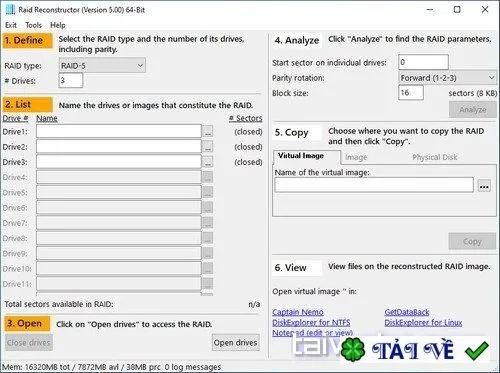Click the disabled Drive6 browse button
500x373 pixels.
coord(208,208)
